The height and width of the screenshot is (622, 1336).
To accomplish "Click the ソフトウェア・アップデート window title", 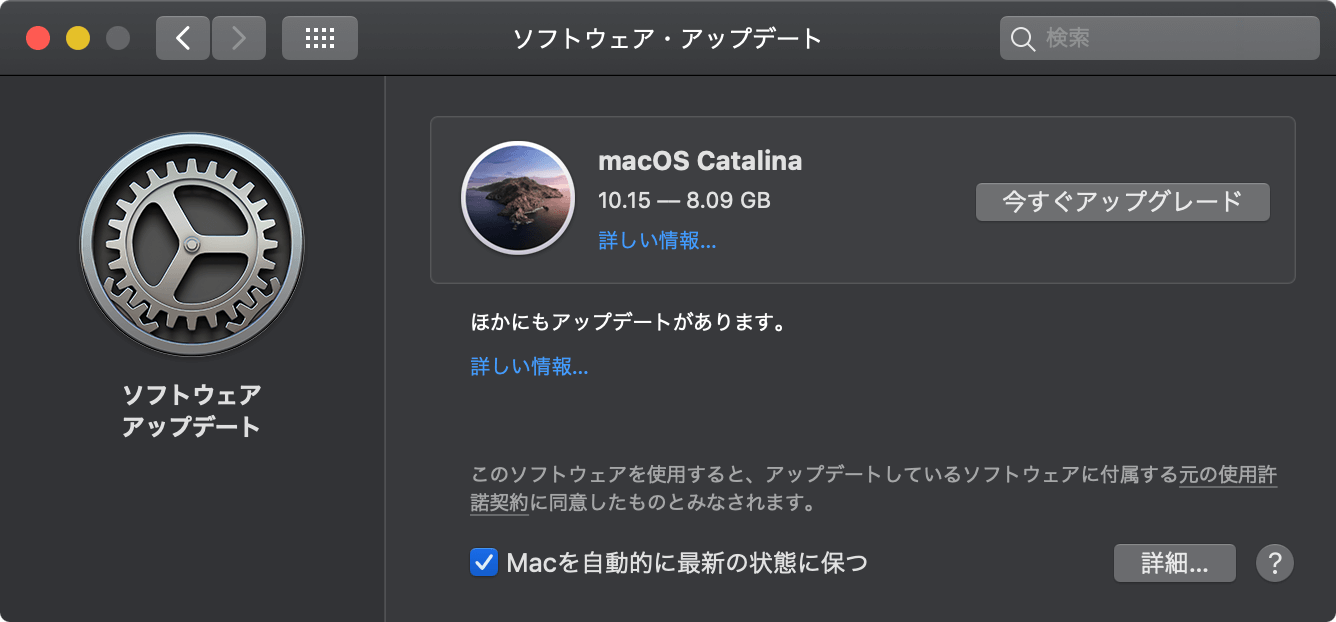I will click(x=668, y=39).
